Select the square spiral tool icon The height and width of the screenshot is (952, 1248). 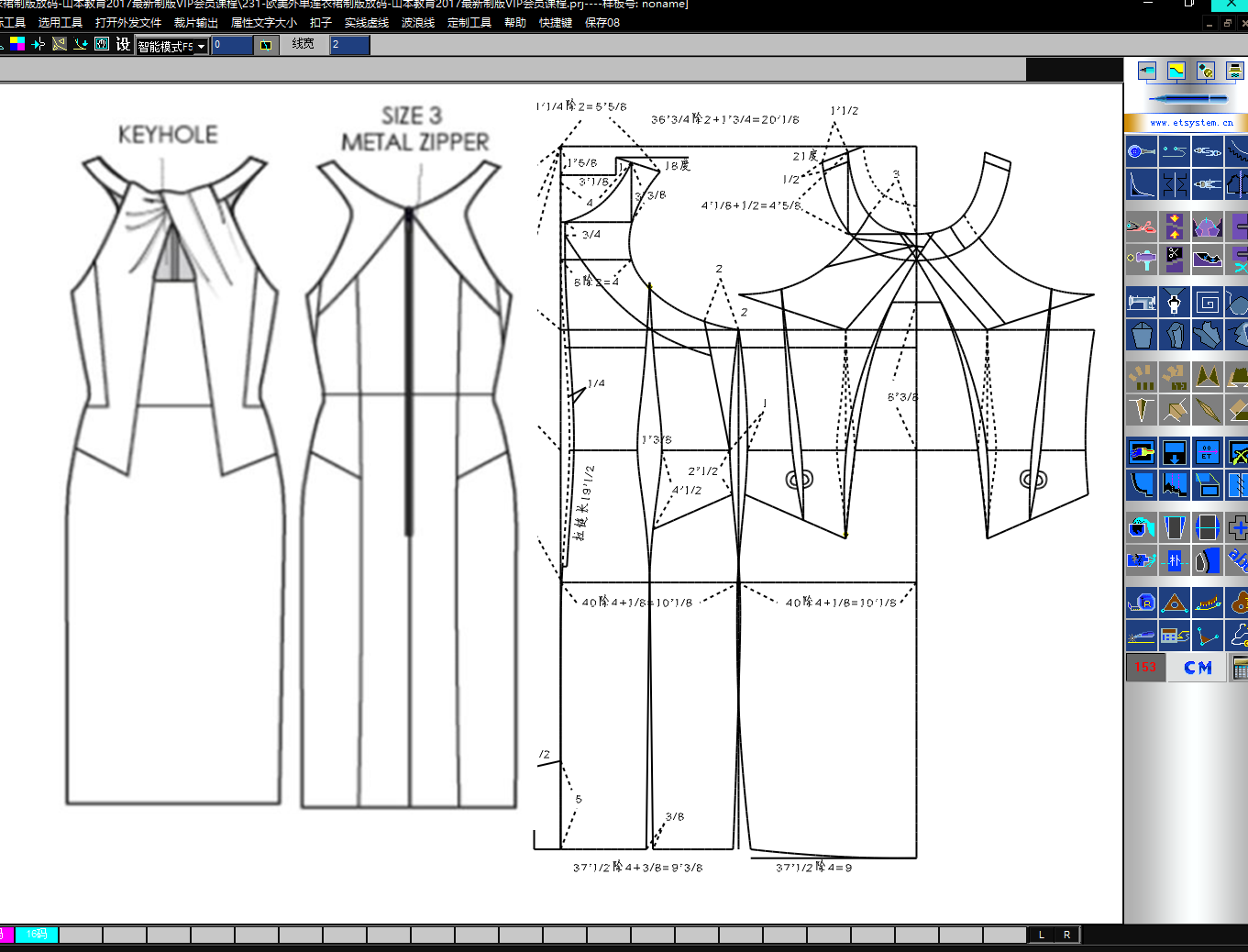pyautogui.click(x=1208, y=302)
